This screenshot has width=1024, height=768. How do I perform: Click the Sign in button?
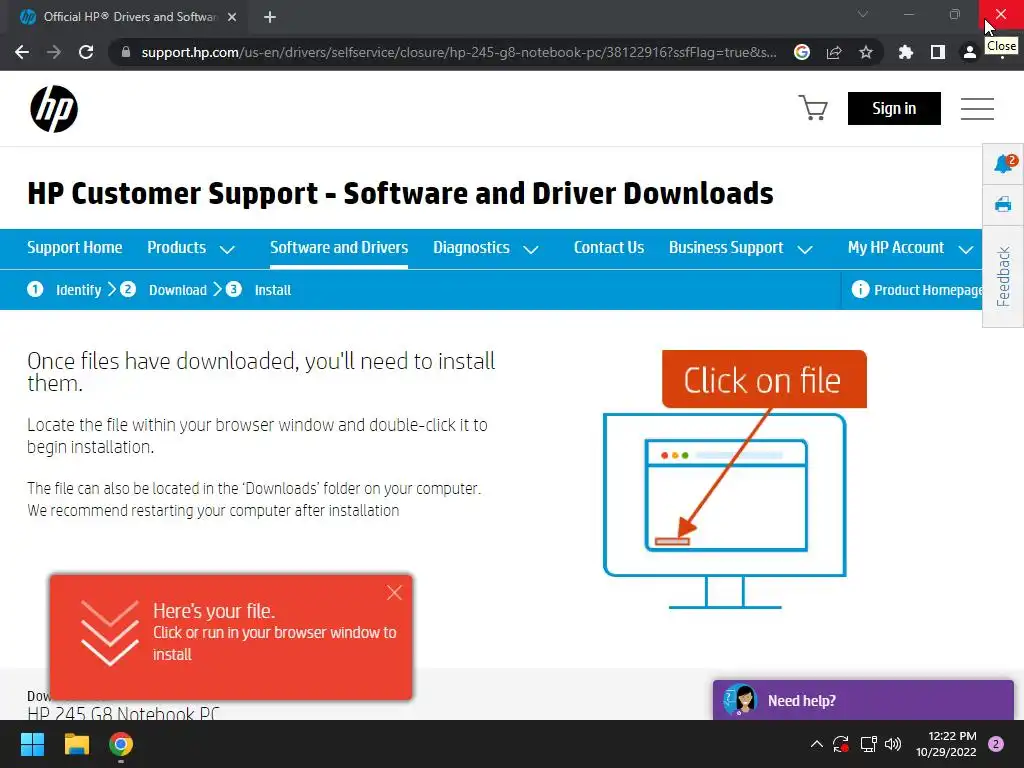click(x=894, y=108)
